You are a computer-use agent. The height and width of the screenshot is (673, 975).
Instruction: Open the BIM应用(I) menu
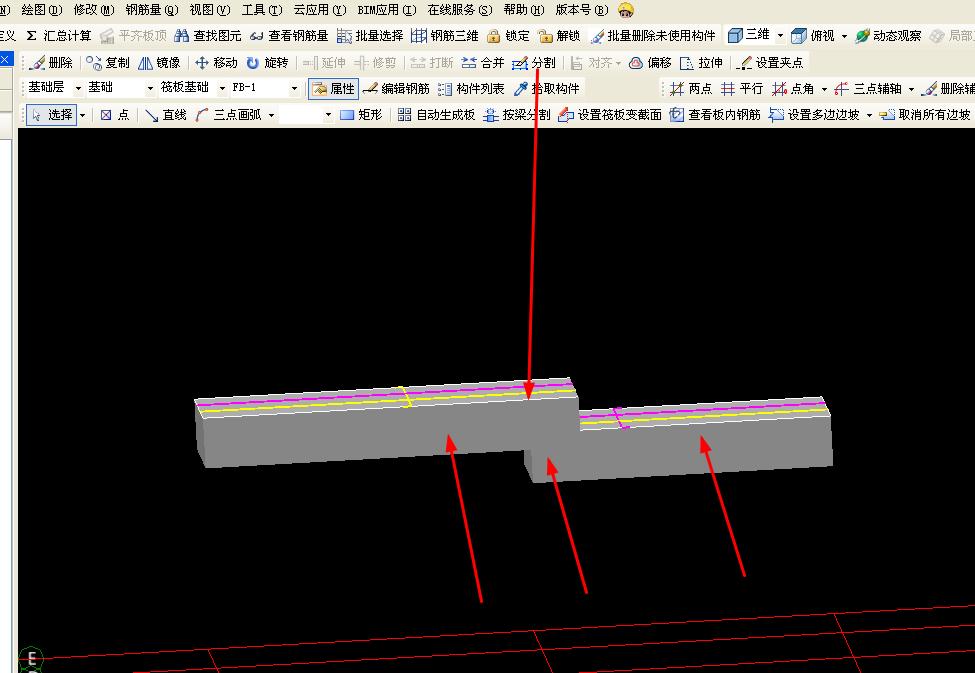coord(387,10)
